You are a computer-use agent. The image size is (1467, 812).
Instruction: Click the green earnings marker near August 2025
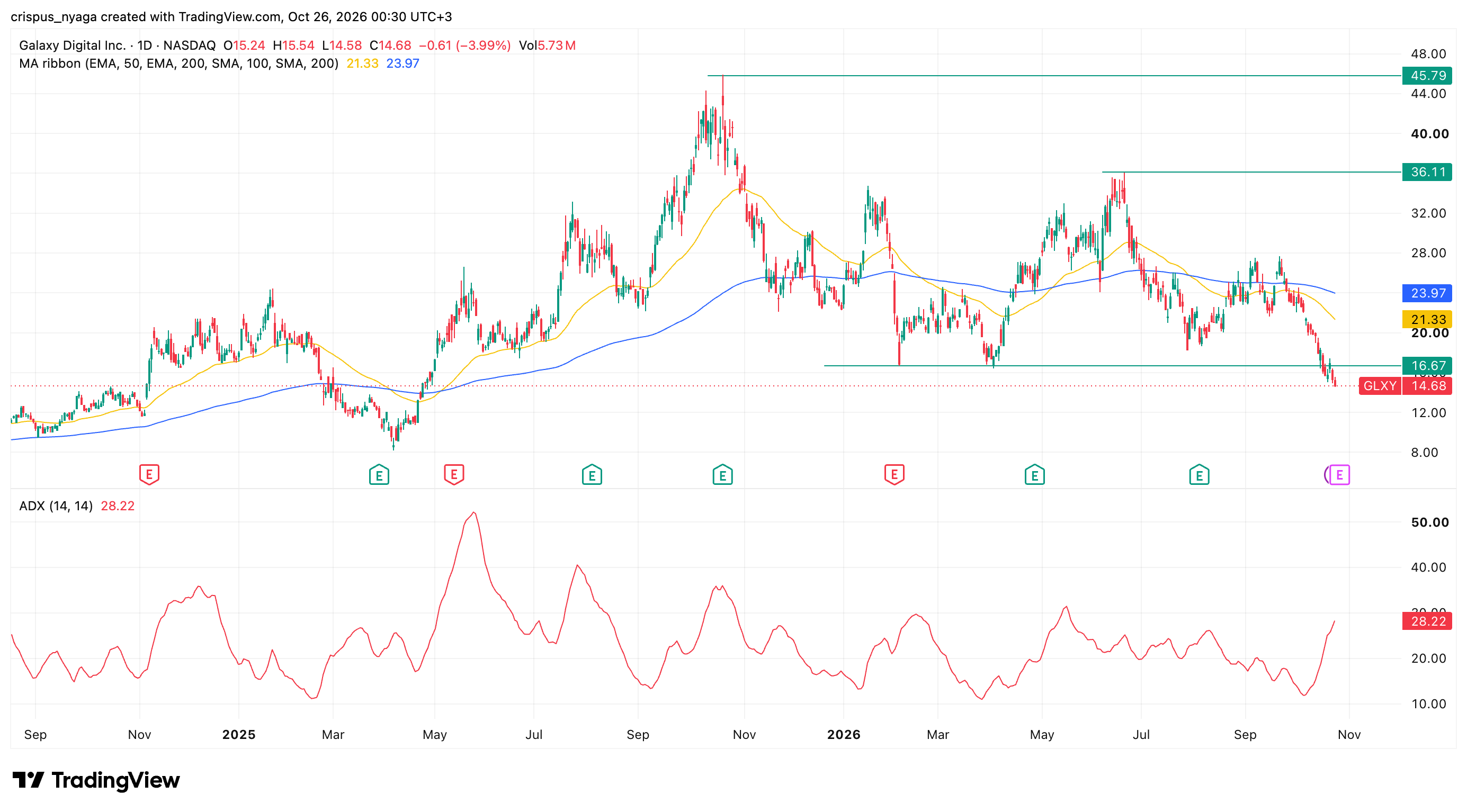(x=592, y=475)
